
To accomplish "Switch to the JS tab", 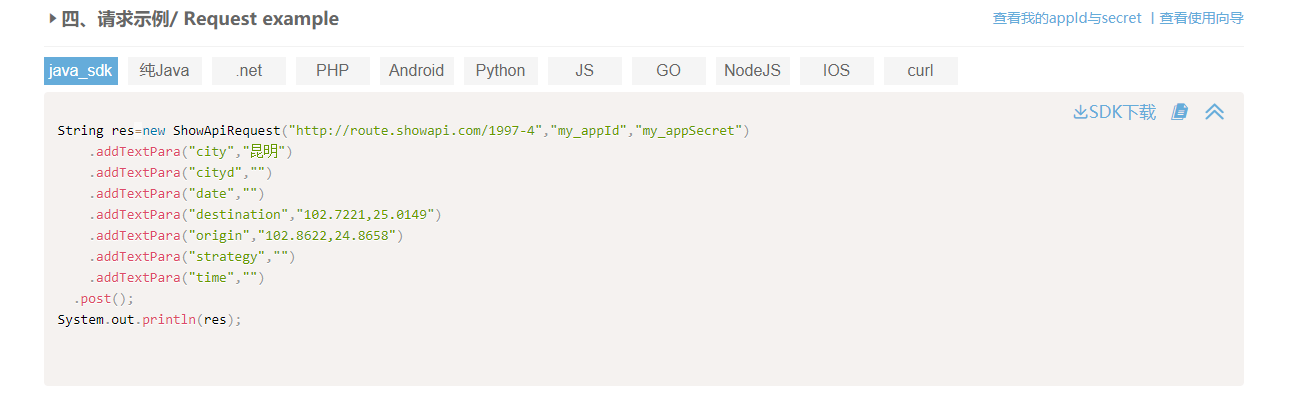I will pyautogui.click(x=585, y=70).
